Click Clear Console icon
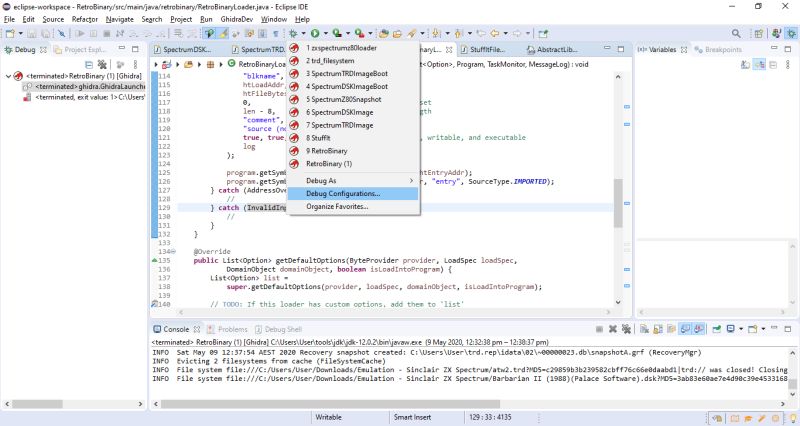Image resolution: width=800 pixels, height=426 pixels. 644,329
